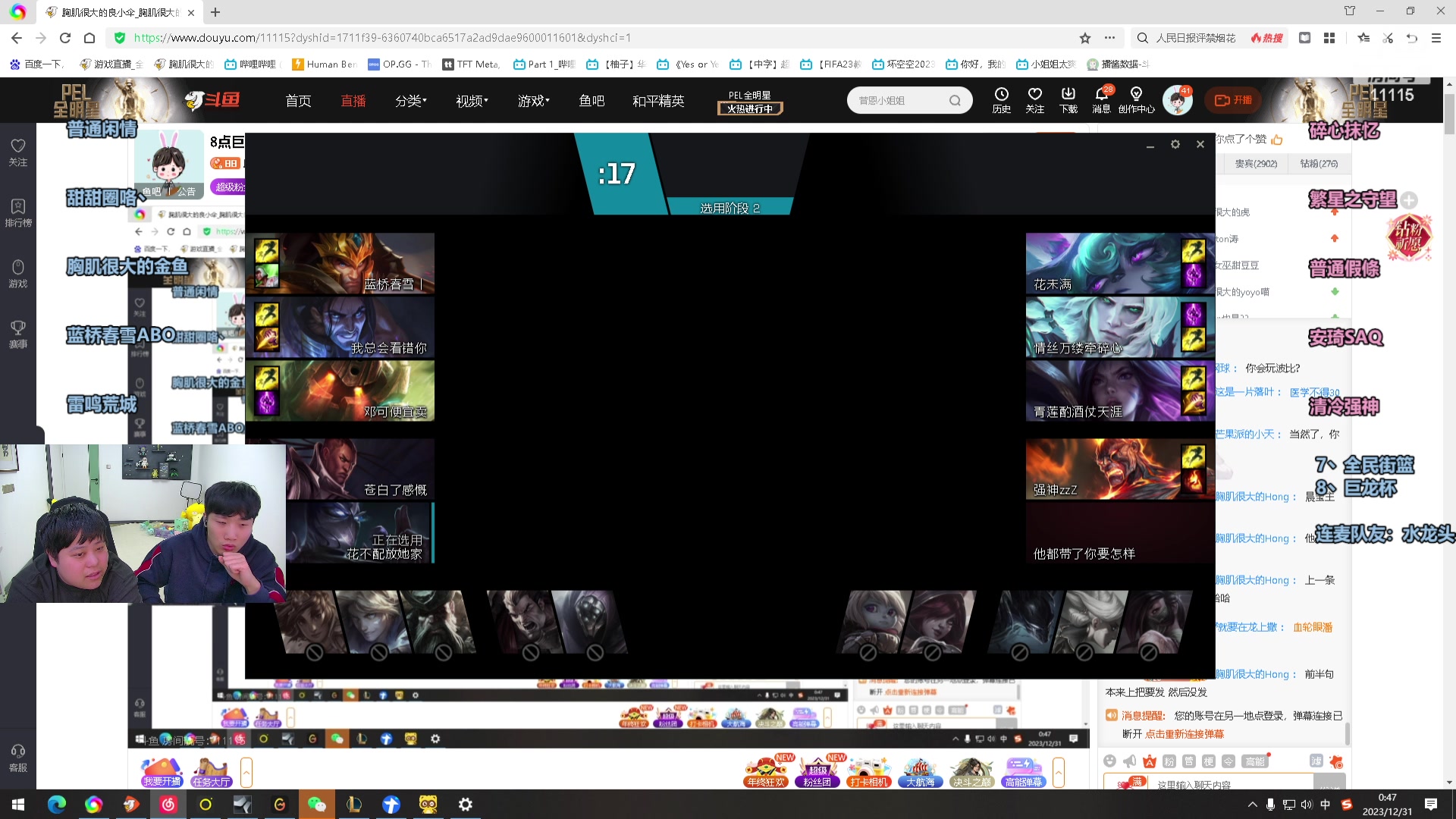Open 大航海 activity icon
The width and height of the screenshot is (1456, 819).
point(921,773)
